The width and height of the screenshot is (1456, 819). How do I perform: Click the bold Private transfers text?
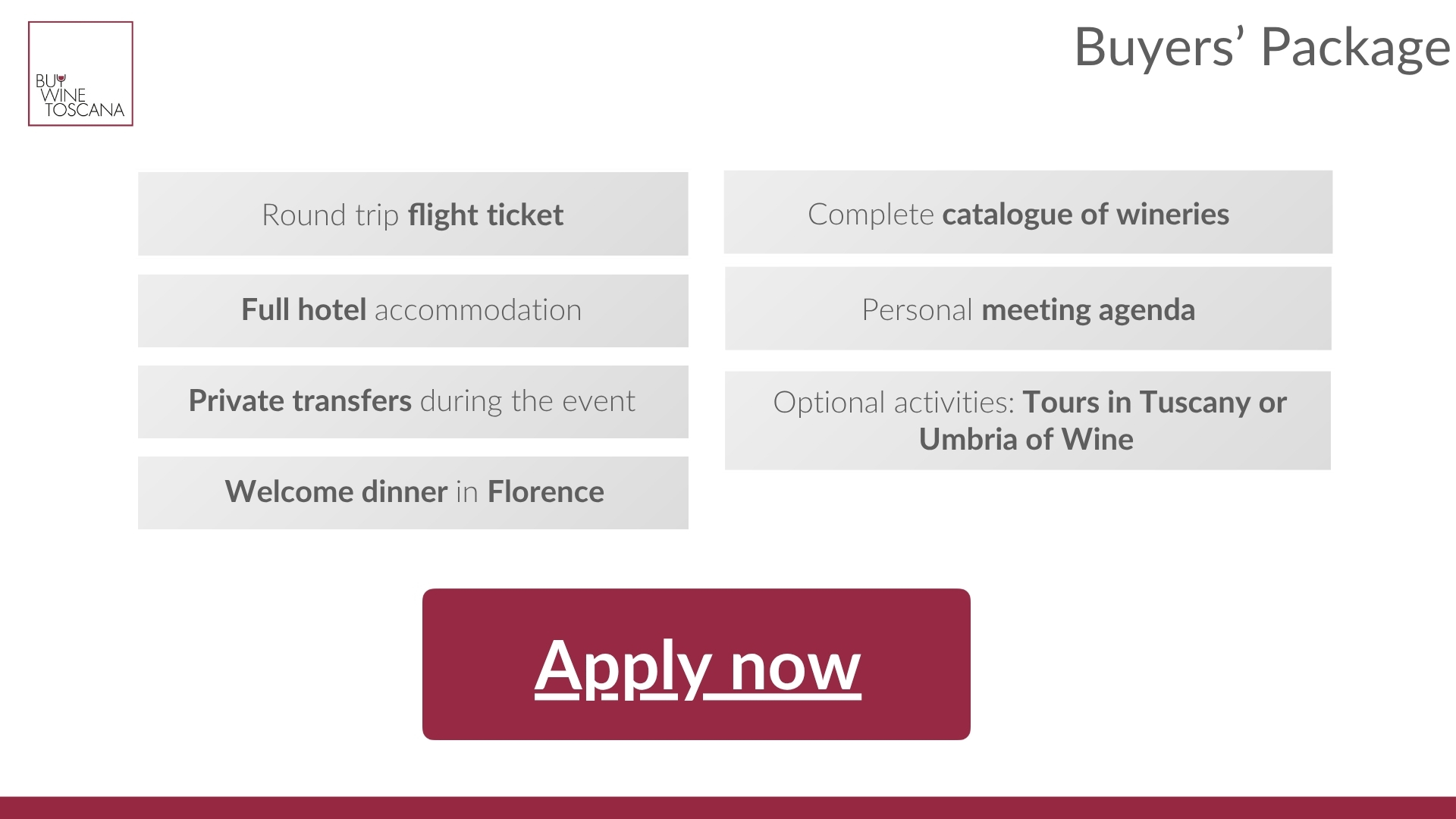[x=300, y=401]
